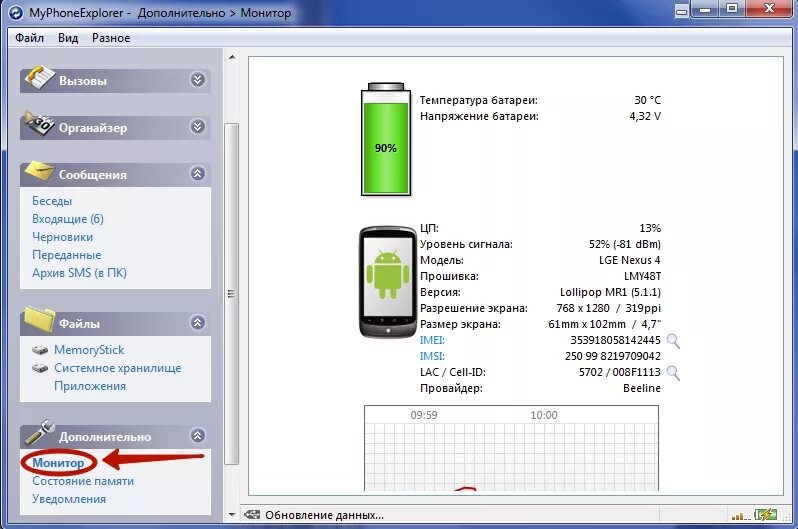Image resolution: width=798 pixels, height=529 pixels.
Task: Open Системное хранилище
Action: coord(118,368)
